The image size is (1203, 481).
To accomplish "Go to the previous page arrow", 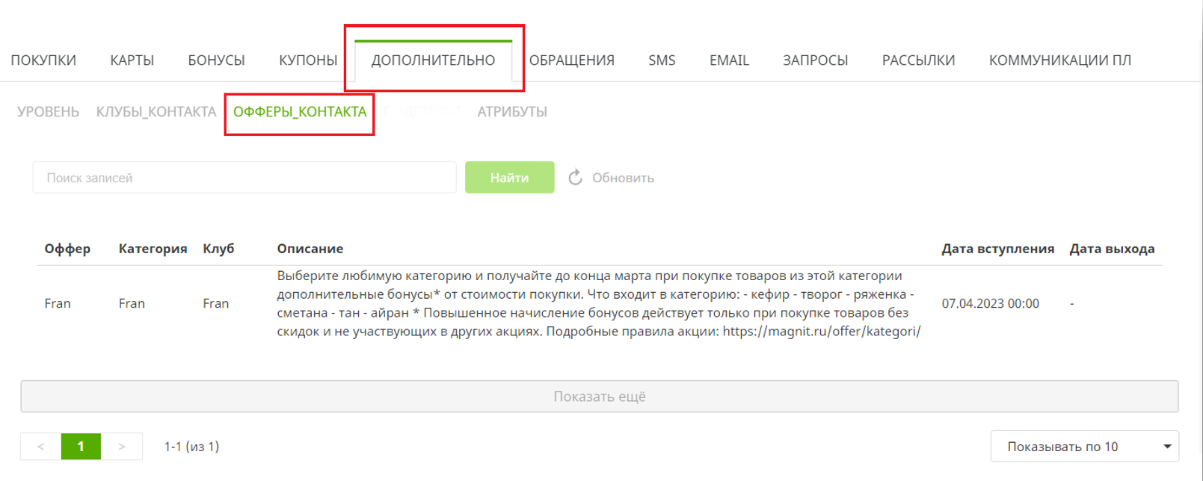I will [x=41, y=446].
